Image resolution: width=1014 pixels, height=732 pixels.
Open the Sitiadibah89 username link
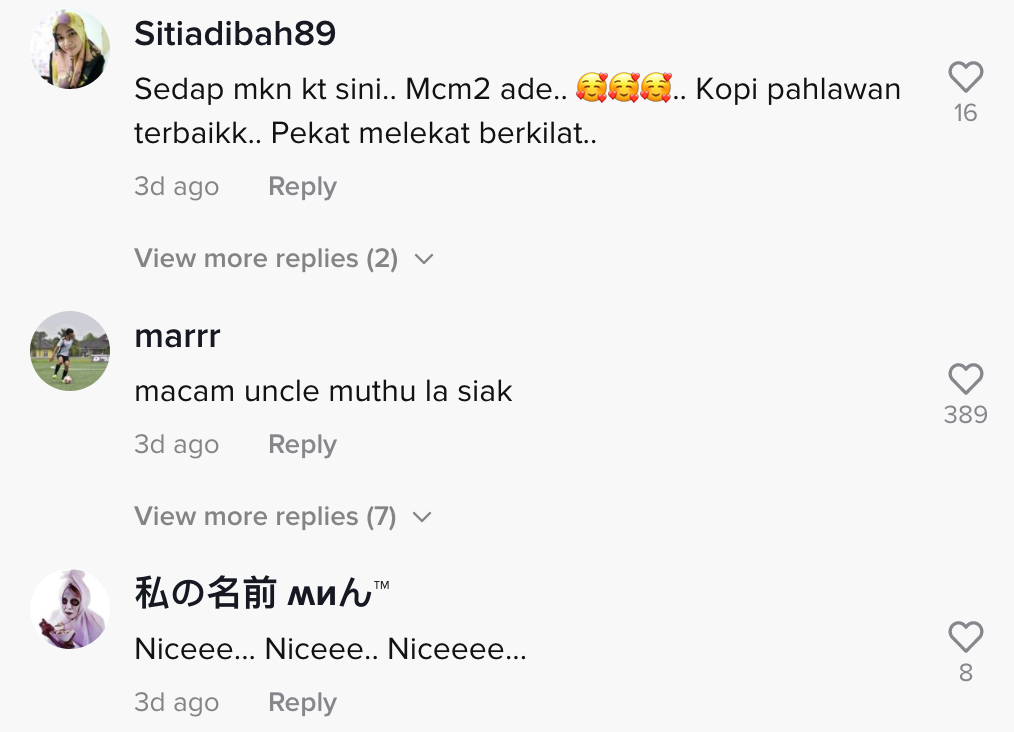tap(235, 35)
